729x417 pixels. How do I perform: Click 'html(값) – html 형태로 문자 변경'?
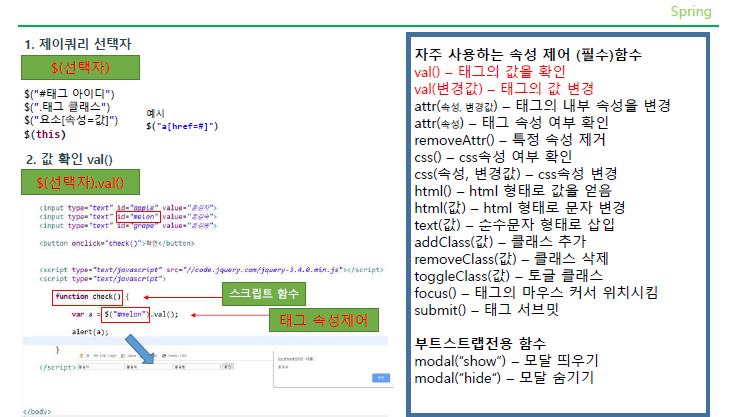click(519, 208)
